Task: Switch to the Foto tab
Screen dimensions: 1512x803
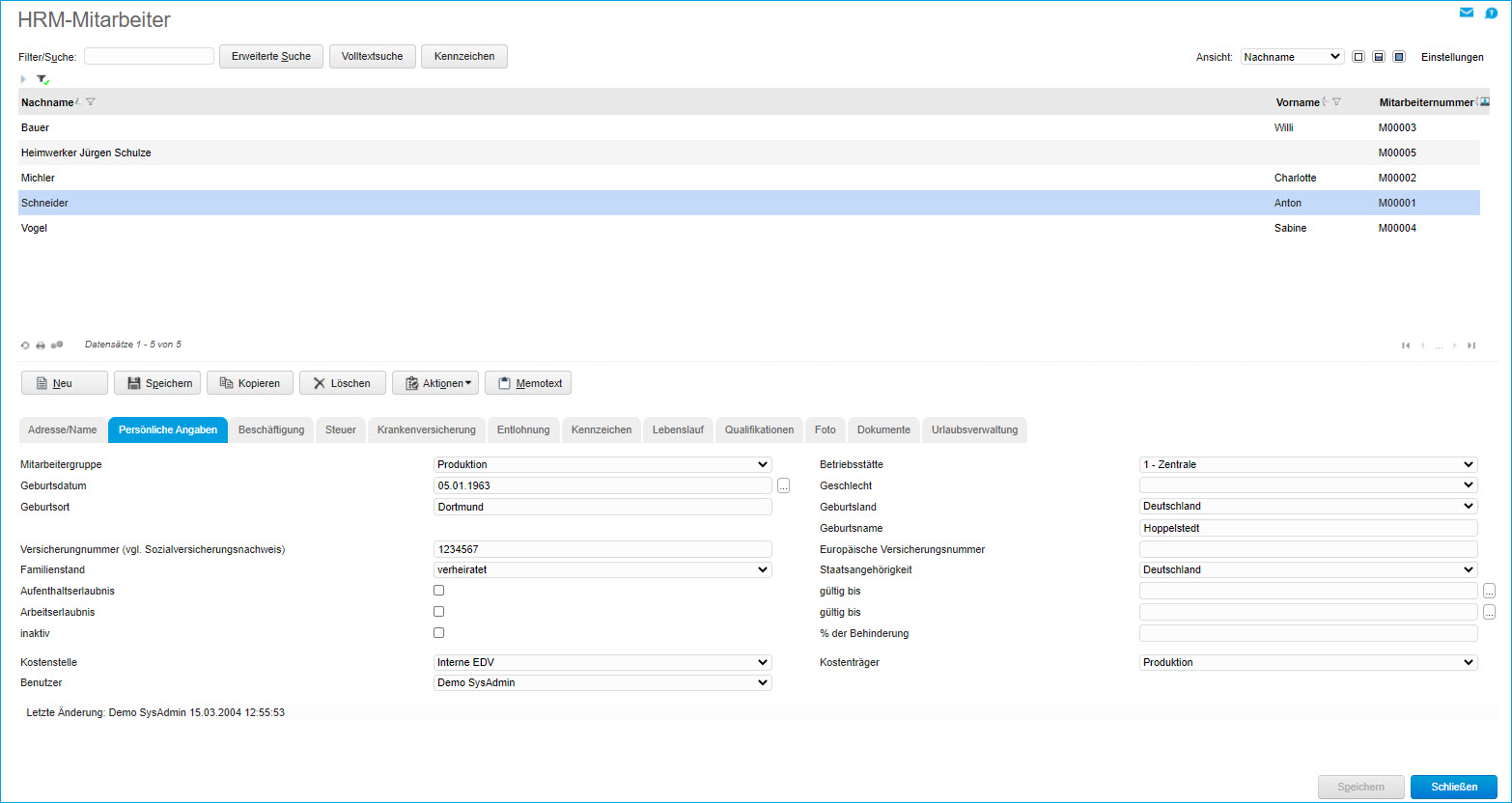Action: click(x=826, y=429)
